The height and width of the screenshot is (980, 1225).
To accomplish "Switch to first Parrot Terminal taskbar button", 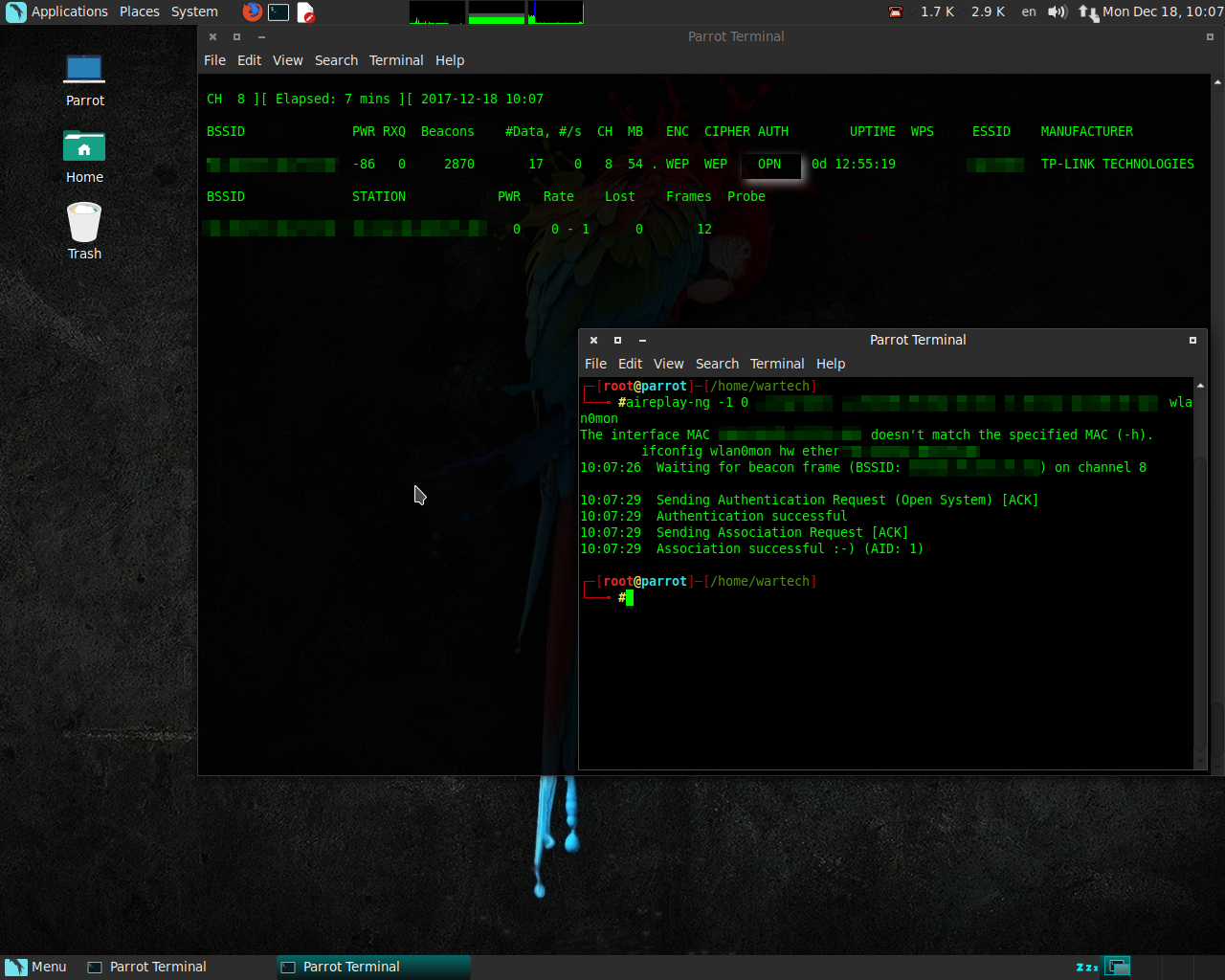I will (x=148, y=967).
